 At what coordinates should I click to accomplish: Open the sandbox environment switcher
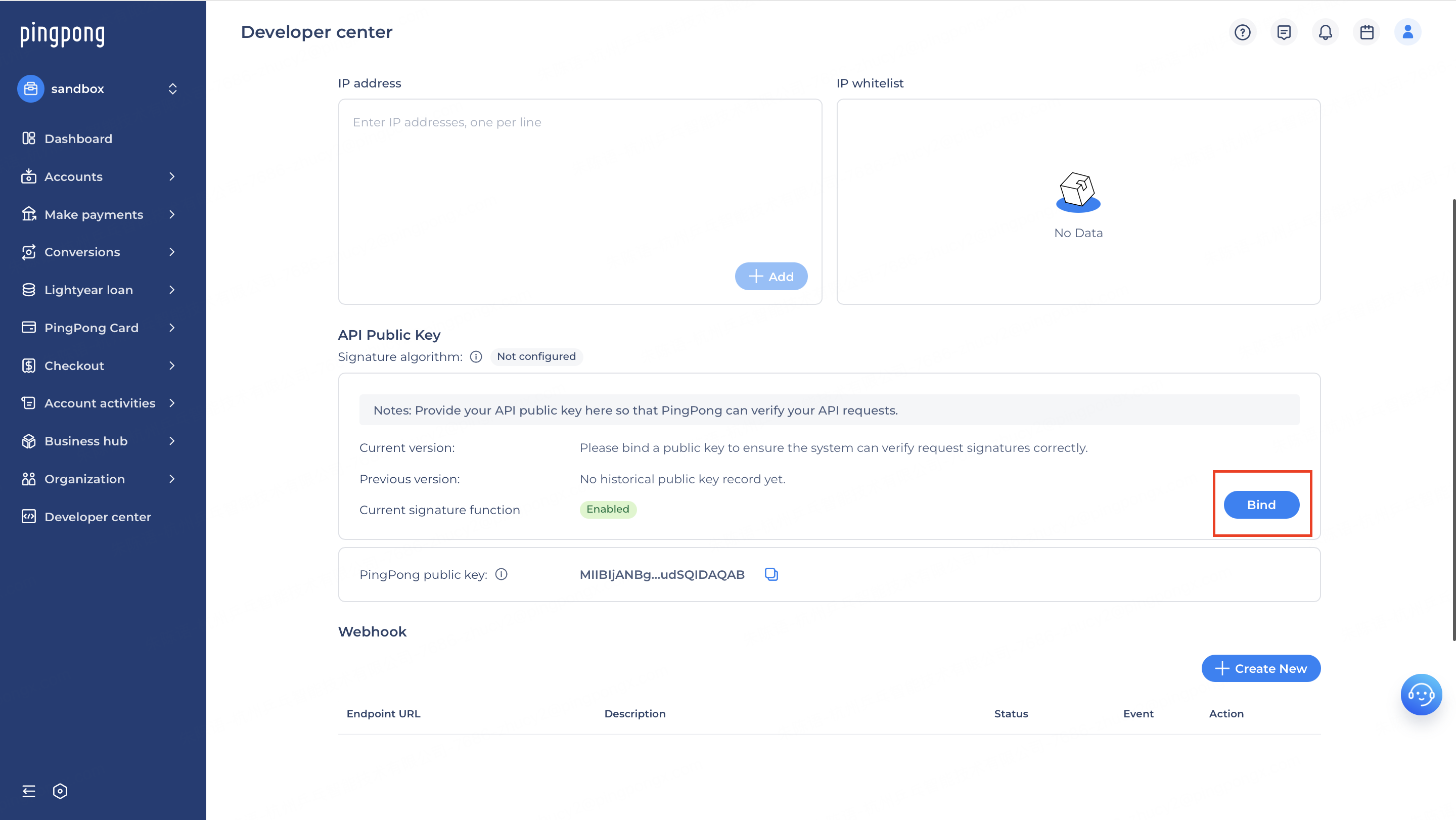click(x=172, y=89)
